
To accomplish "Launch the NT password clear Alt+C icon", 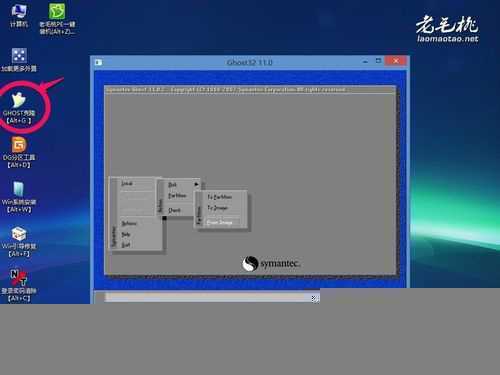I will click(x=19, y=286).
